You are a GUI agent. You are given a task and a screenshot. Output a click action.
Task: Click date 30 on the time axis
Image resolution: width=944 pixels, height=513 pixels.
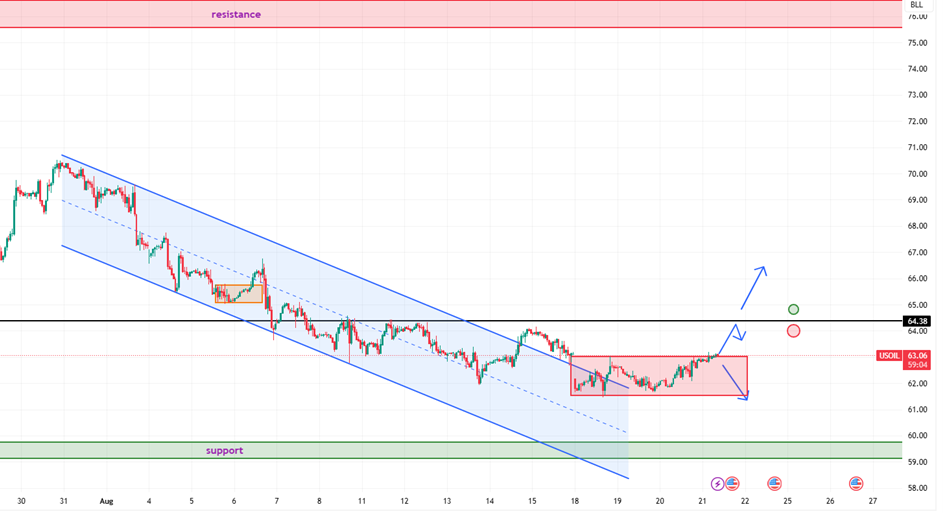click(22, 501)
